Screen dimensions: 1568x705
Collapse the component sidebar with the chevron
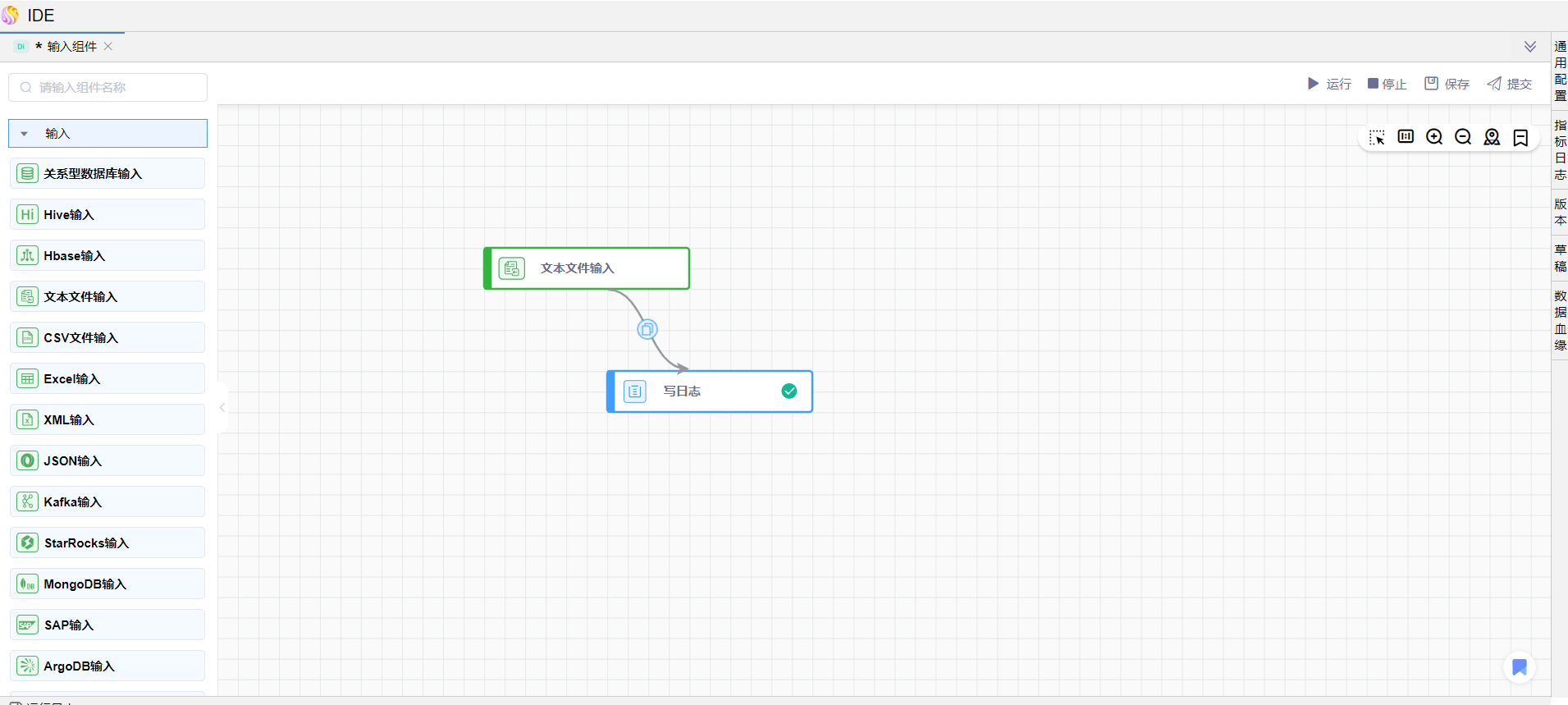click(x=222, y=407)
